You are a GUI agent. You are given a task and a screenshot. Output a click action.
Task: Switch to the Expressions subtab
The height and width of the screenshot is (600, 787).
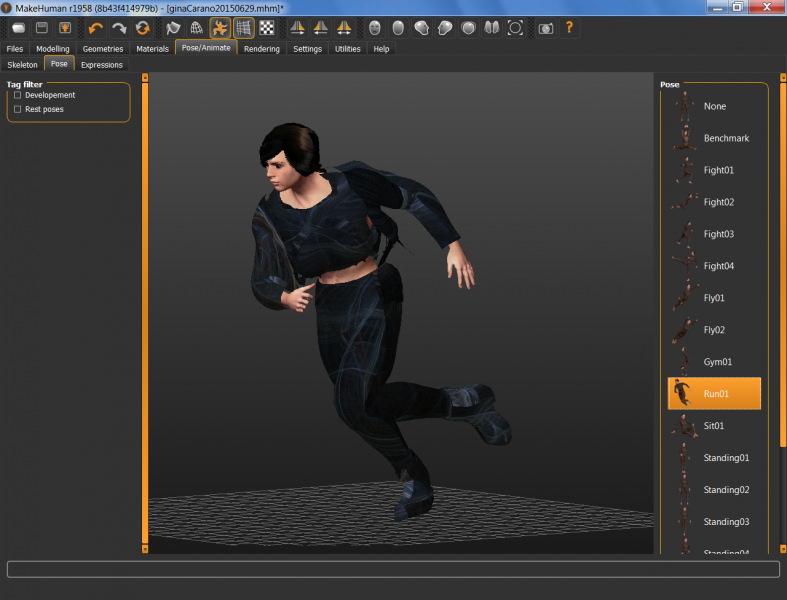pos(102,65)
